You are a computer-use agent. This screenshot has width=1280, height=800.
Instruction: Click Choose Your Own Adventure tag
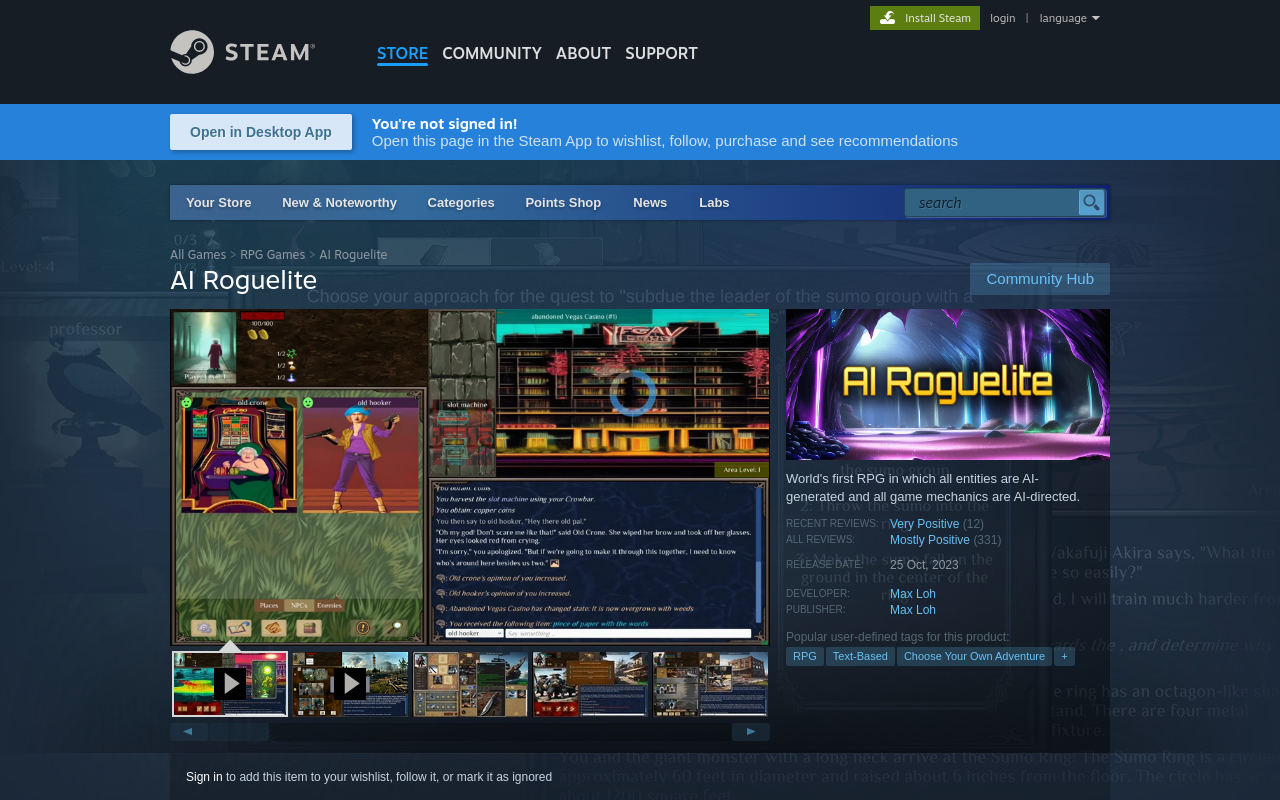[x=975, y=656]
